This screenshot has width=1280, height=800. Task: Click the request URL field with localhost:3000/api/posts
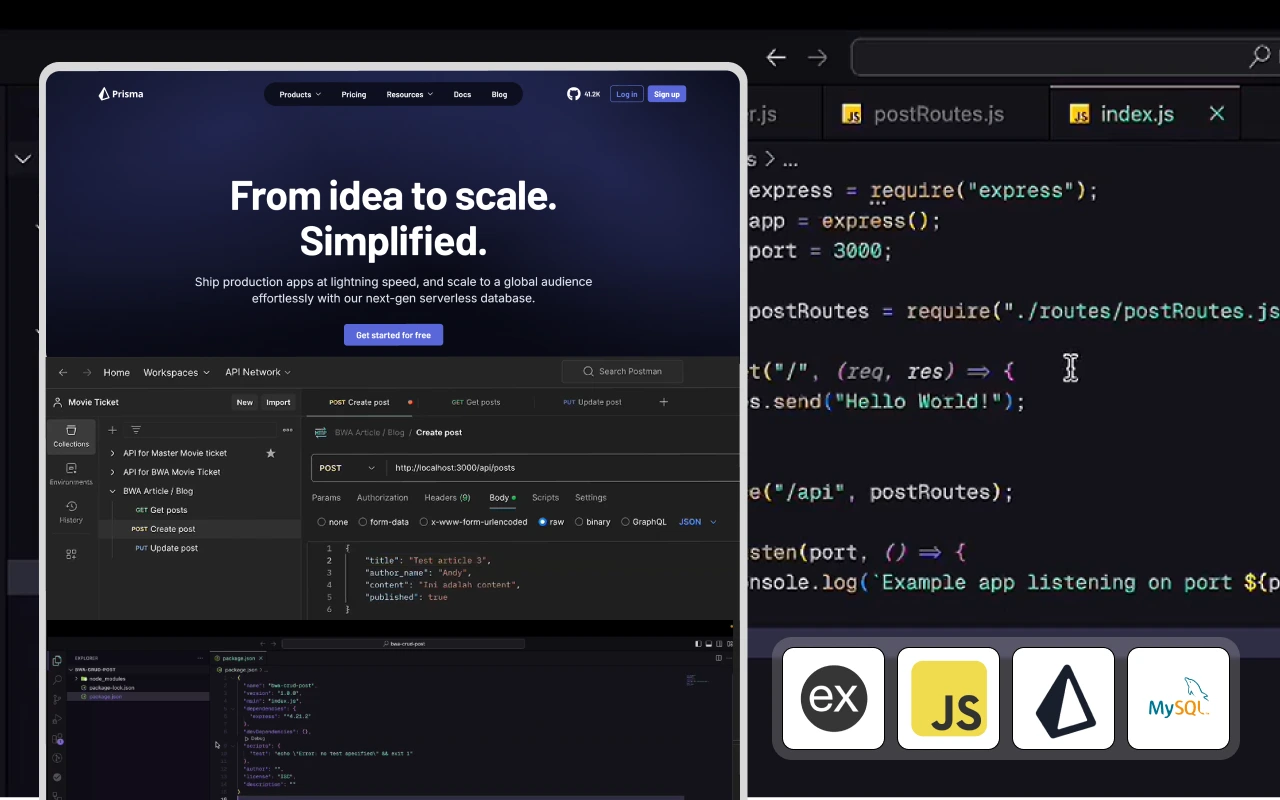[x=565, y=468]
